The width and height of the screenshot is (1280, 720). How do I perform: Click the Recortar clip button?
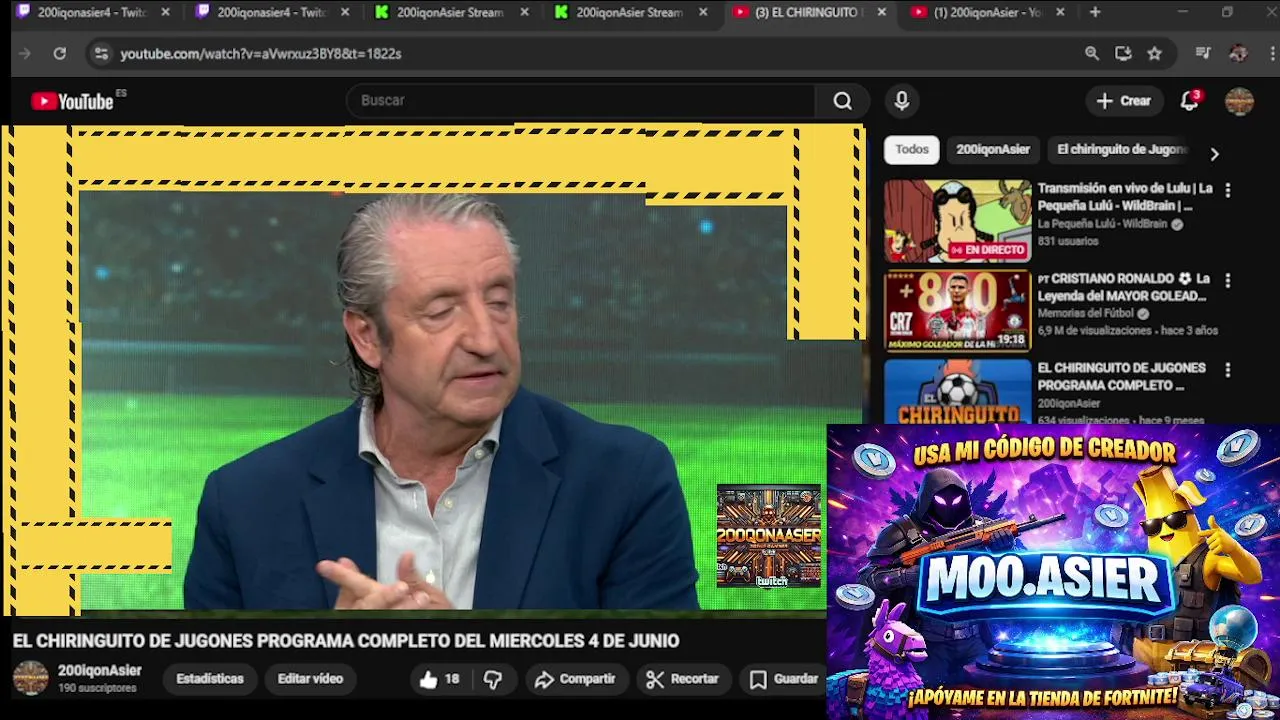(x=683, y=679)
